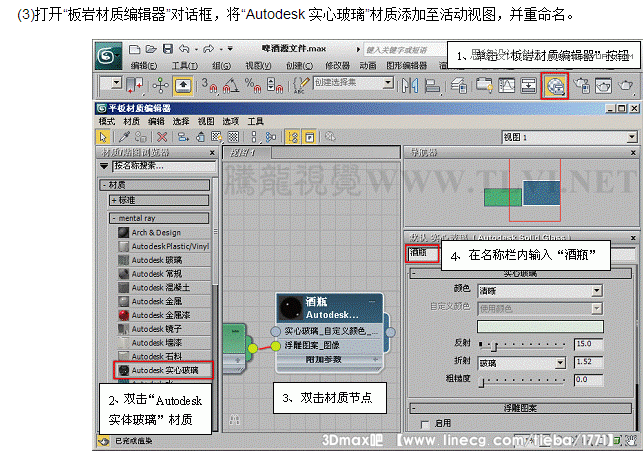The width and height of the screenshot is (643, 457).
Task: Toggle show background in preview icon
Action: (233, 137)
